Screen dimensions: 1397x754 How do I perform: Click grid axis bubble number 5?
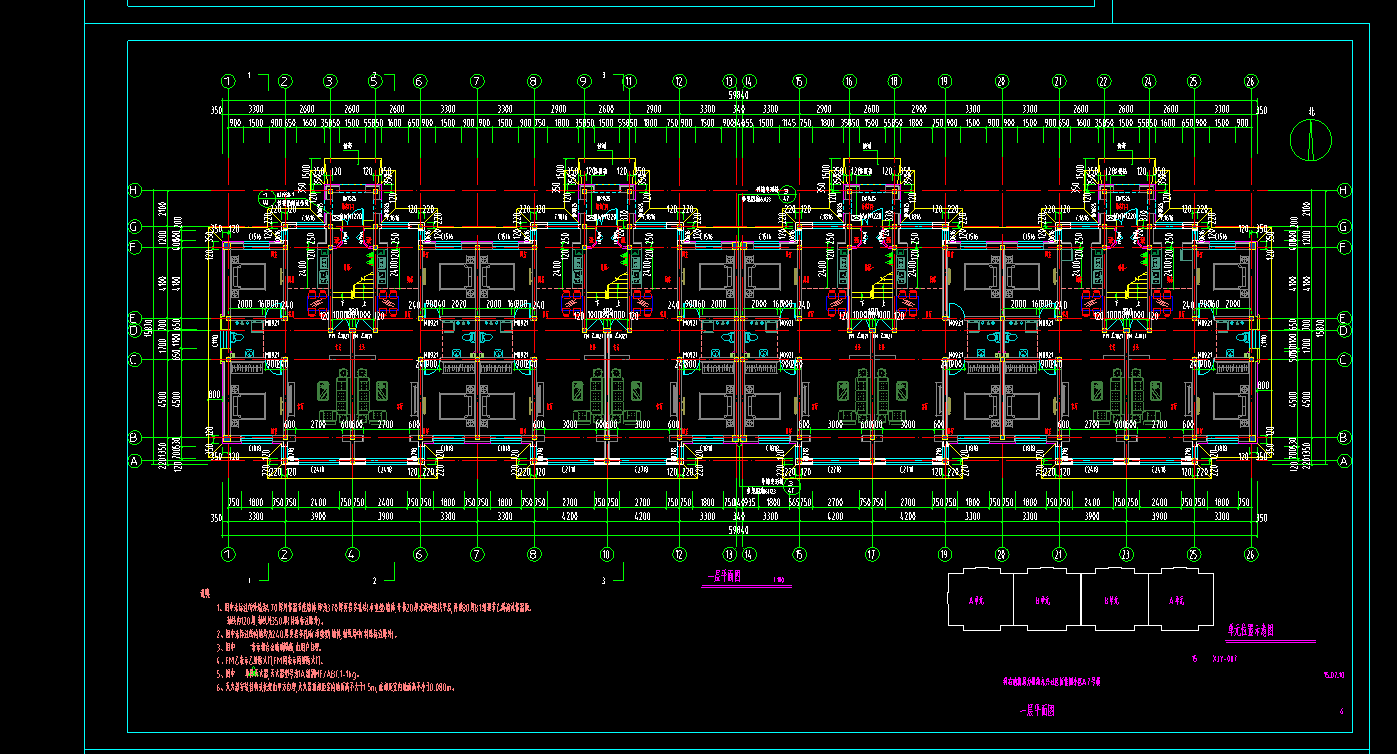click(x=374, y=81)
